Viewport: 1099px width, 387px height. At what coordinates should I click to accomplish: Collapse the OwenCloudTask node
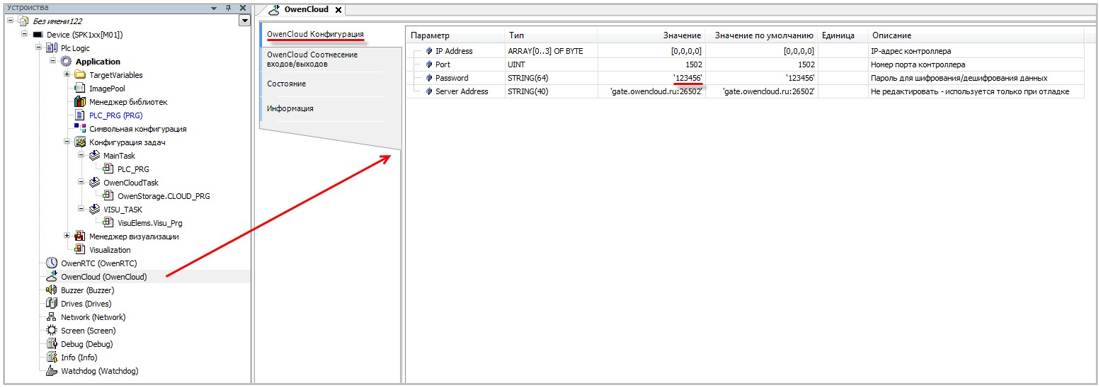pos(82,182)
